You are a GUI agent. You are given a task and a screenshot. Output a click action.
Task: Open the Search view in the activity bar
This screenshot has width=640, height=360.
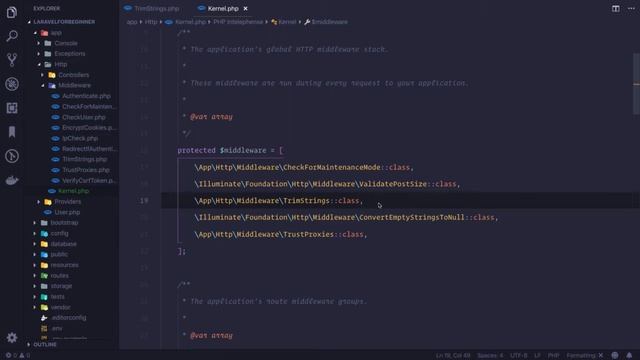[x=12, y=36]
